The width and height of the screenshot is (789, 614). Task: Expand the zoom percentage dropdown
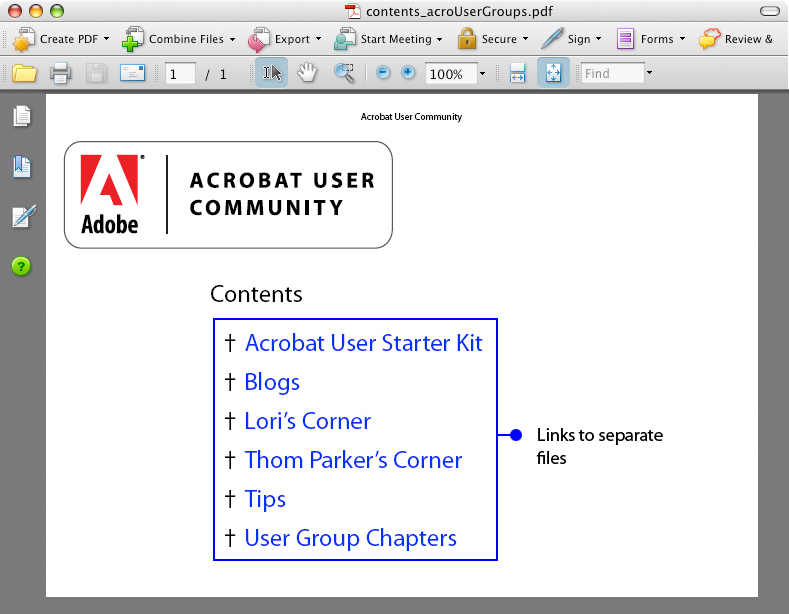tap(482, 73)
